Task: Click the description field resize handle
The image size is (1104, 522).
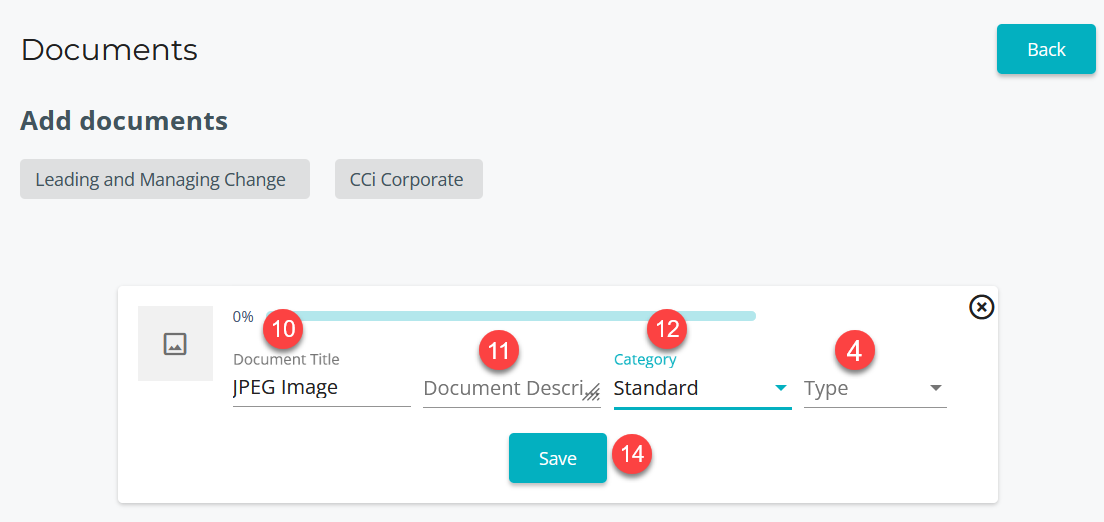Action: pyautogui.click(x=591, y=393)
